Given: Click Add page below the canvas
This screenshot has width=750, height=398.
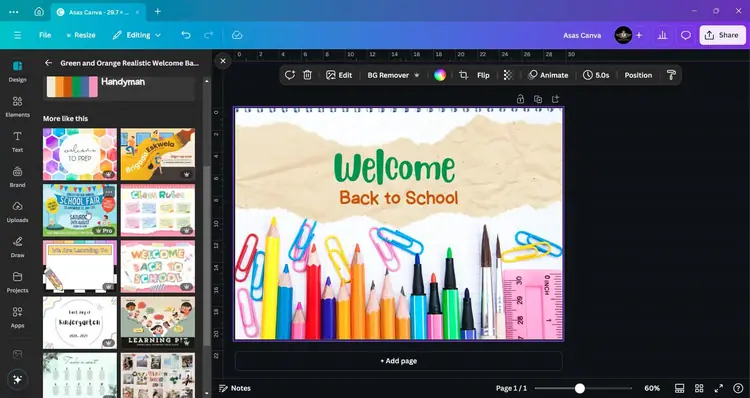Looking at the screenshot, I should click(398, 361).
